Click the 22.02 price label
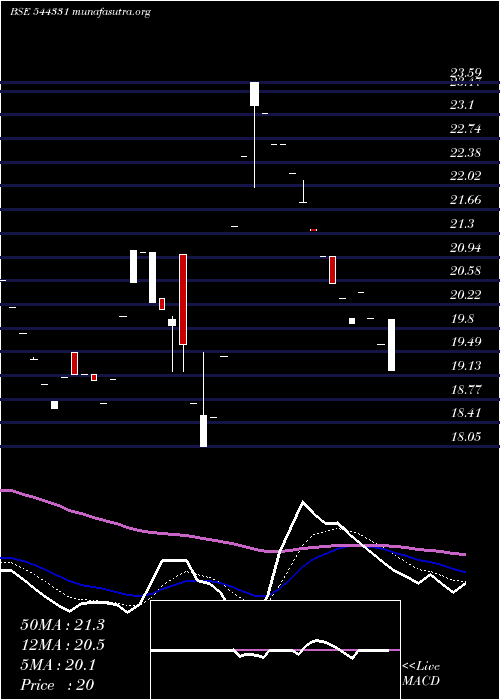 click(466, 176)
